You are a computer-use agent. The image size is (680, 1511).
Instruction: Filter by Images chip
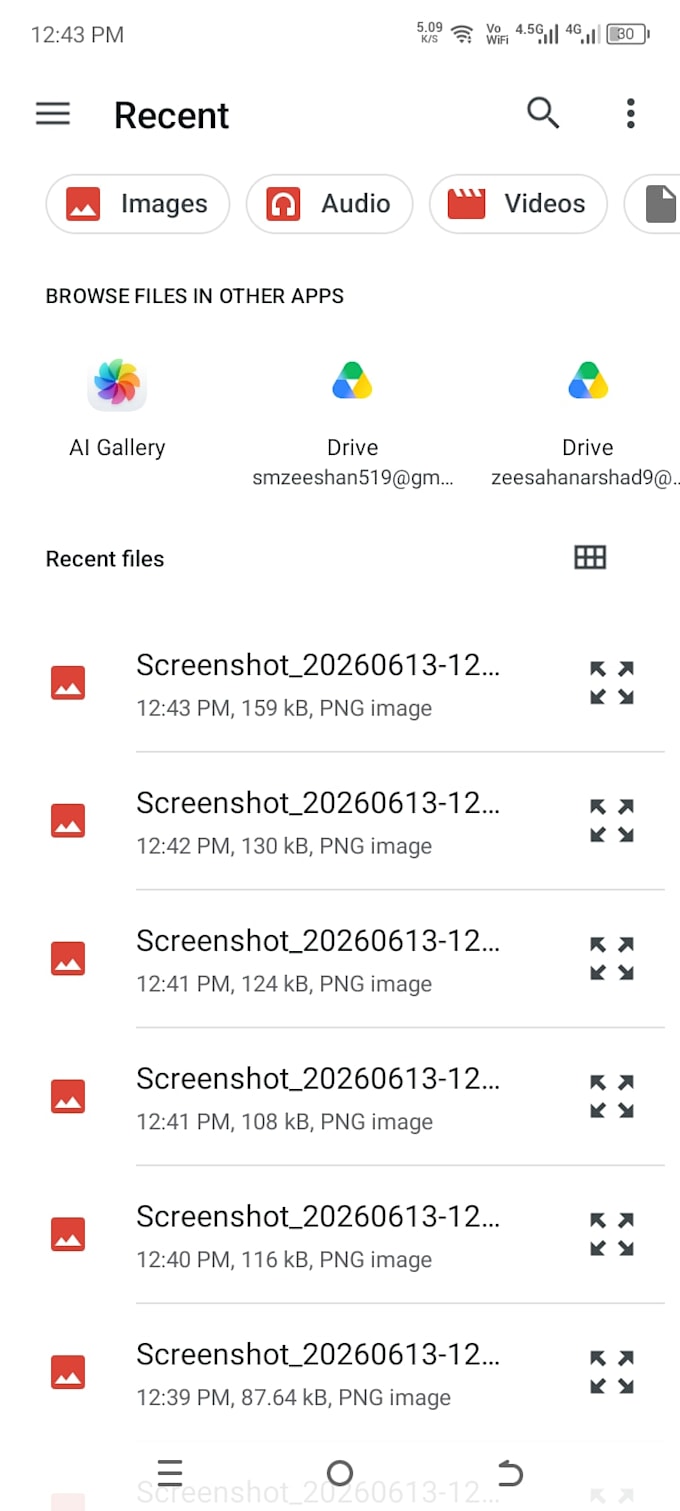(x=138, y=204)
